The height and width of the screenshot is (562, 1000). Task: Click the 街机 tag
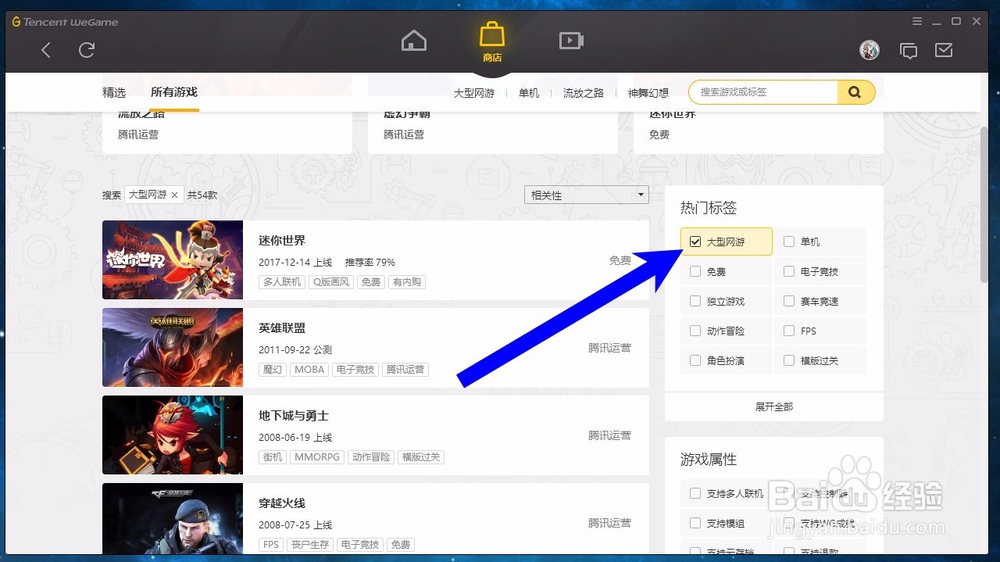[x=272, y=457]
